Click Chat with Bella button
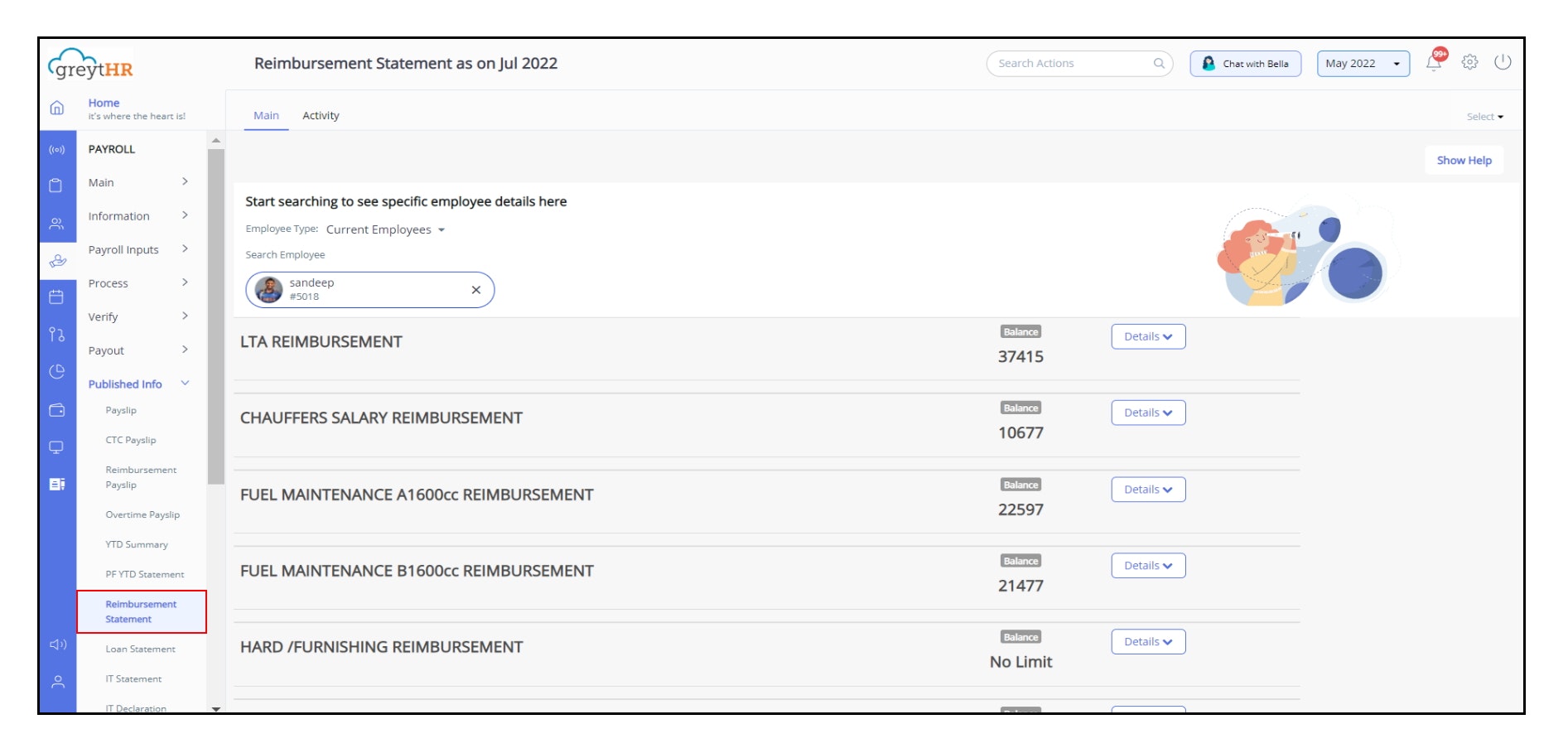Screen dimensions: 1568x753 [x=1245, y=64]
